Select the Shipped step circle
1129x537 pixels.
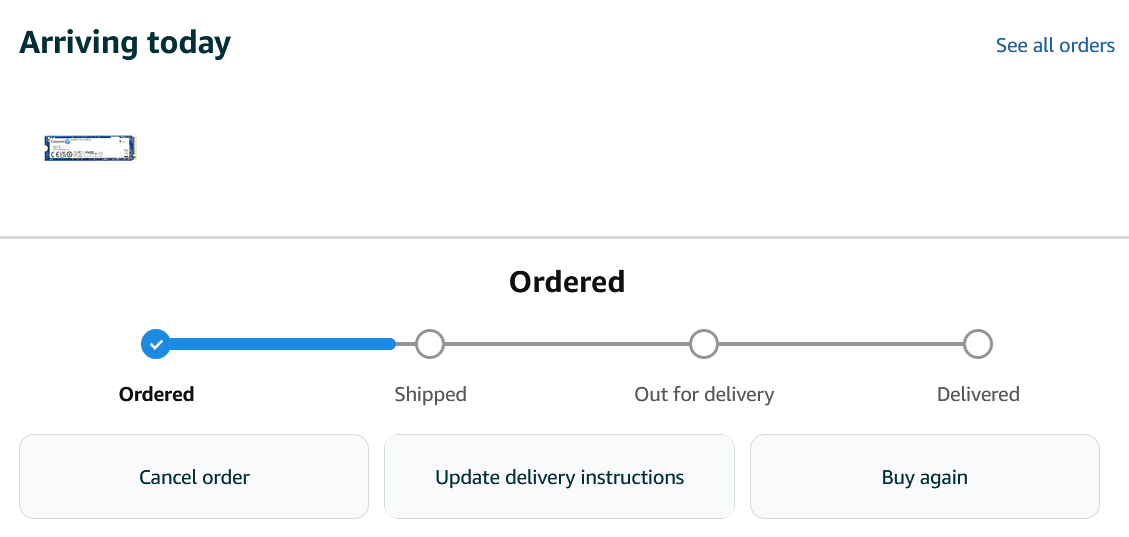click(430, 344)
